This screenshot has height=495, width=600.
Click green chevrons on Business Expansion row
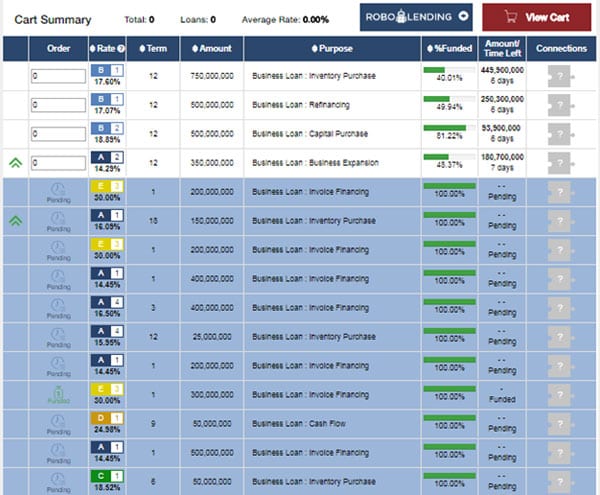[15, 162]
